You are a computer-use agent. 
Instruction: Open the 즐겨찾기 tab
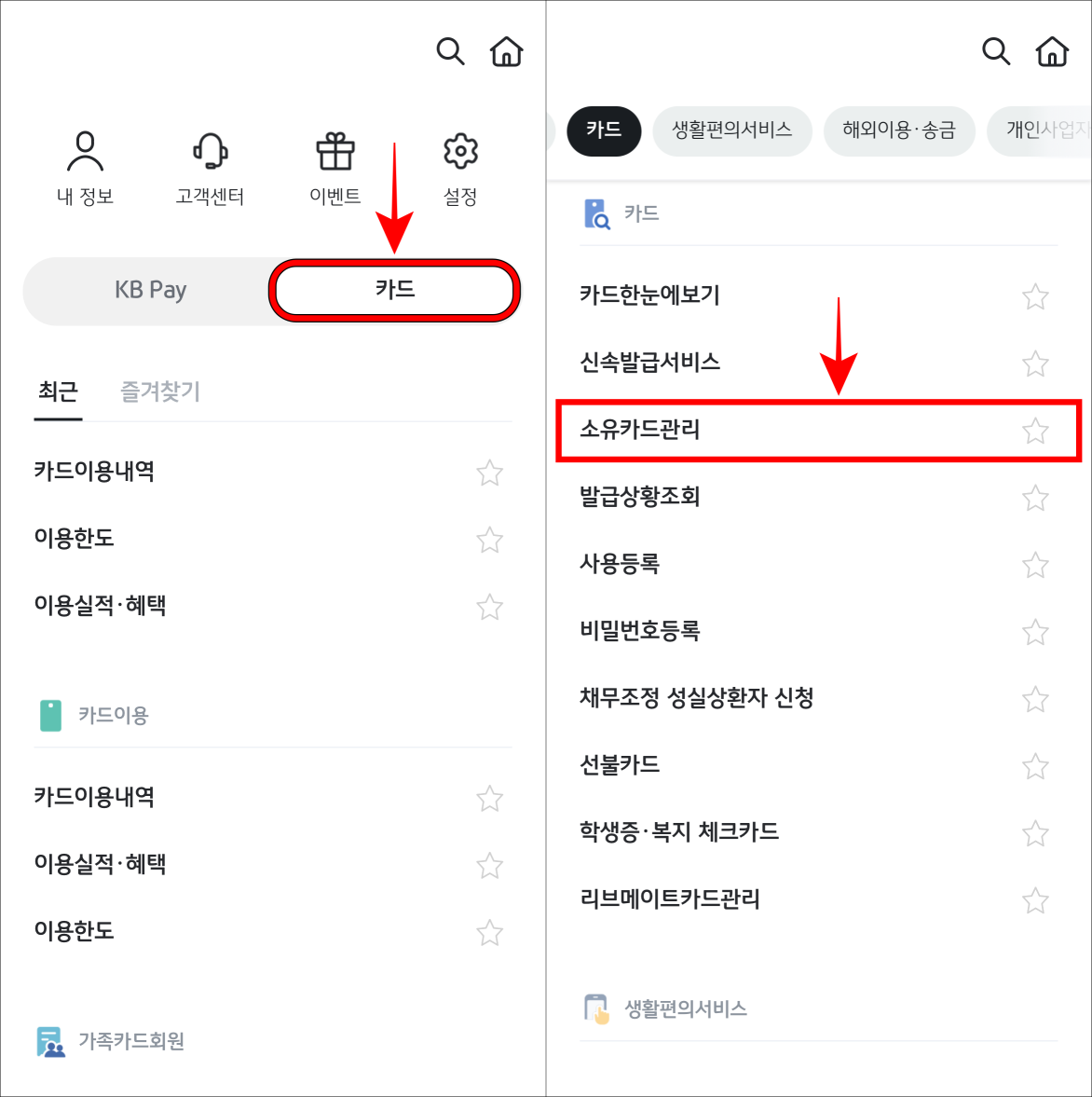(x=158, y=391)
